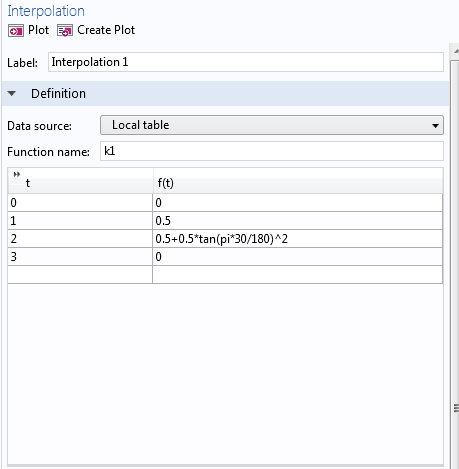459x469 pixels.
Task: Click the table corner double-arrow icon
Action: (x=17, y=174)
